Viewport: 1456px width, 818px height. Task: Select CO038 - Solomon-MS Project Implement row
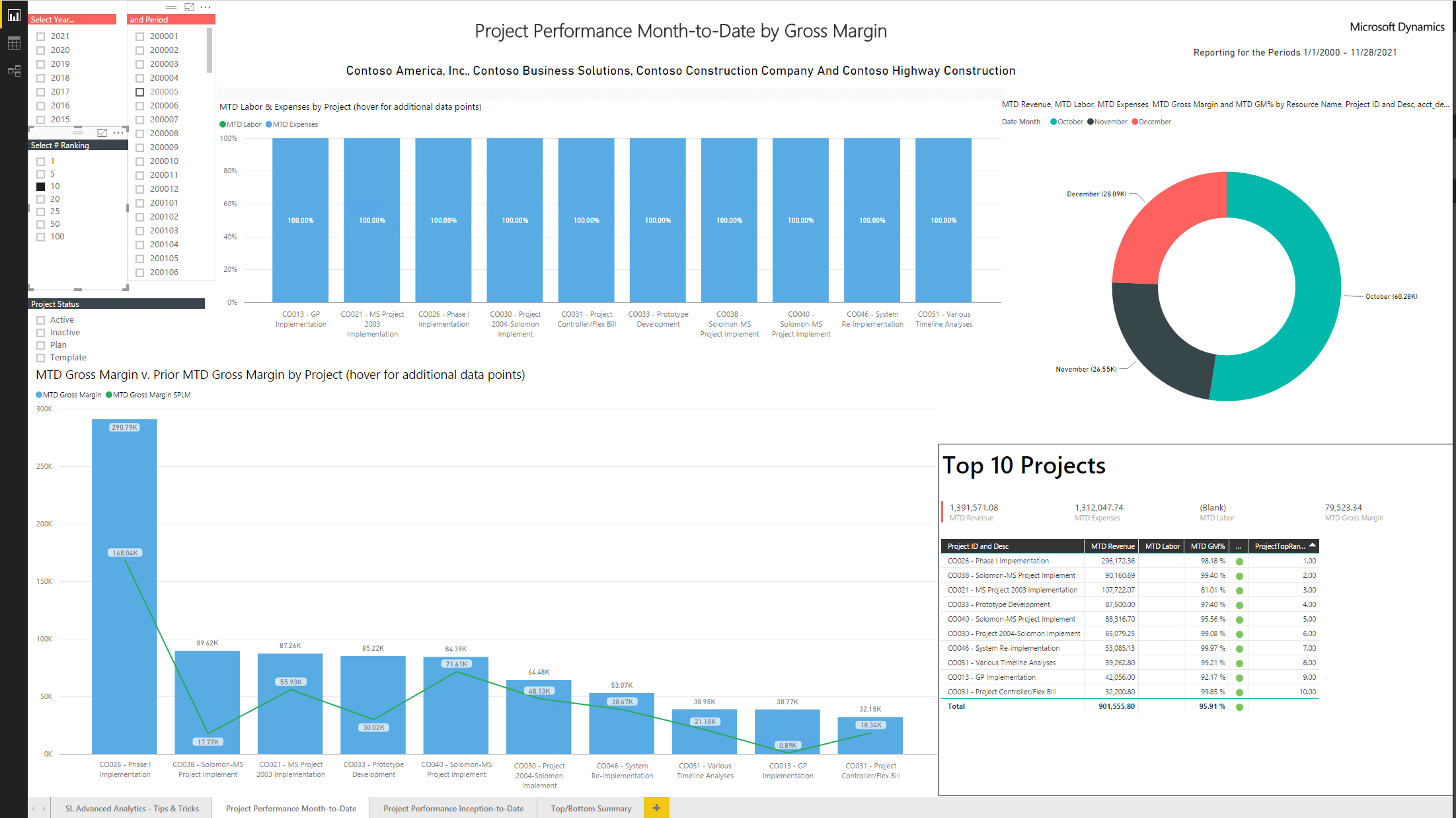(1130, 576)
